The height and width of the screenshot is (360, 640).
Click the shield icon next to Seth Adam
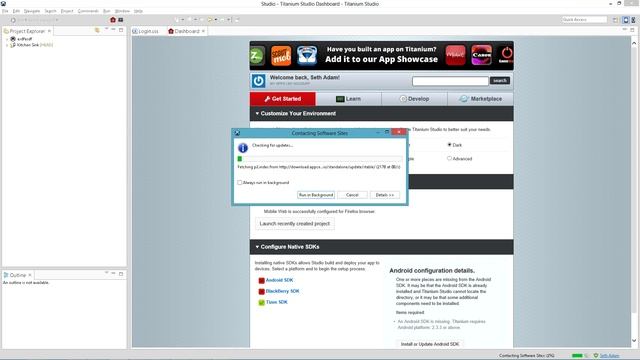pyautogui.click(x=596, y=356)
